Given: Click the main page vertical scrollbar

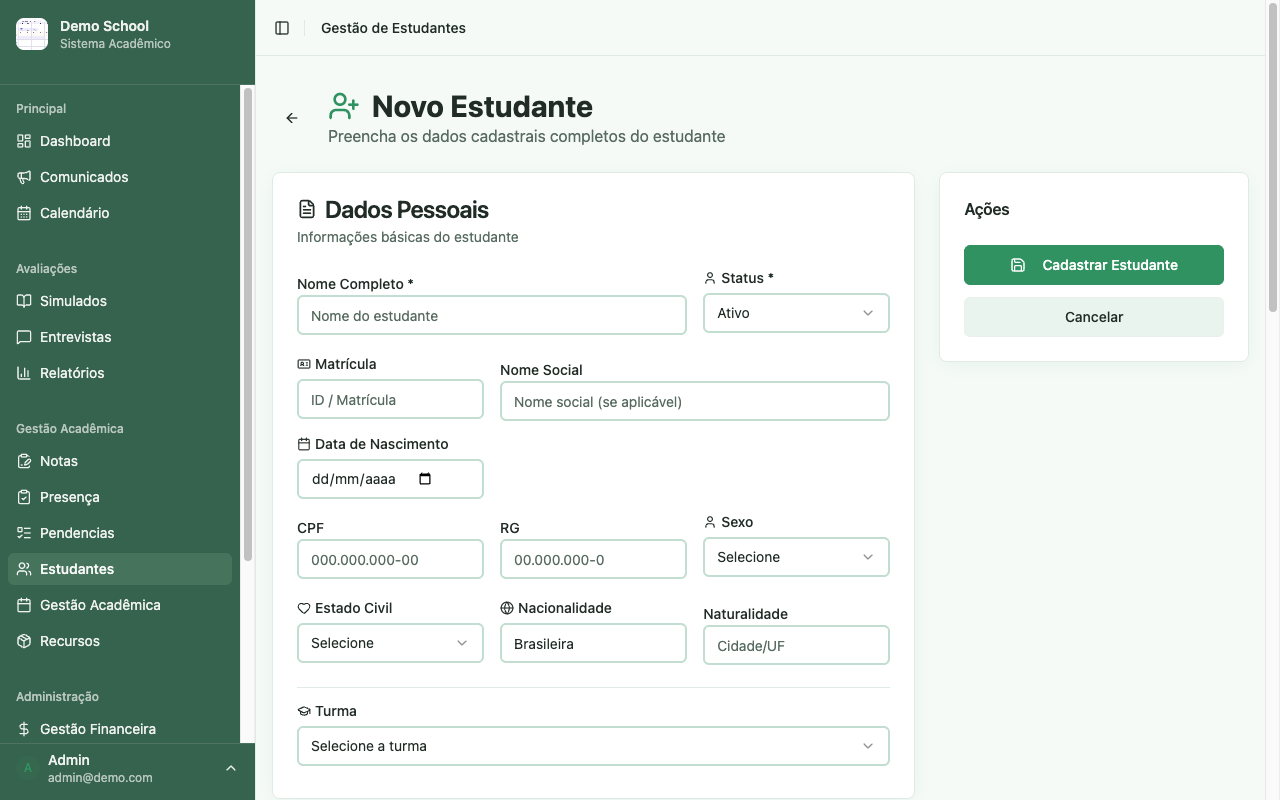Looking at the screenshot, I should [1273, 157].
